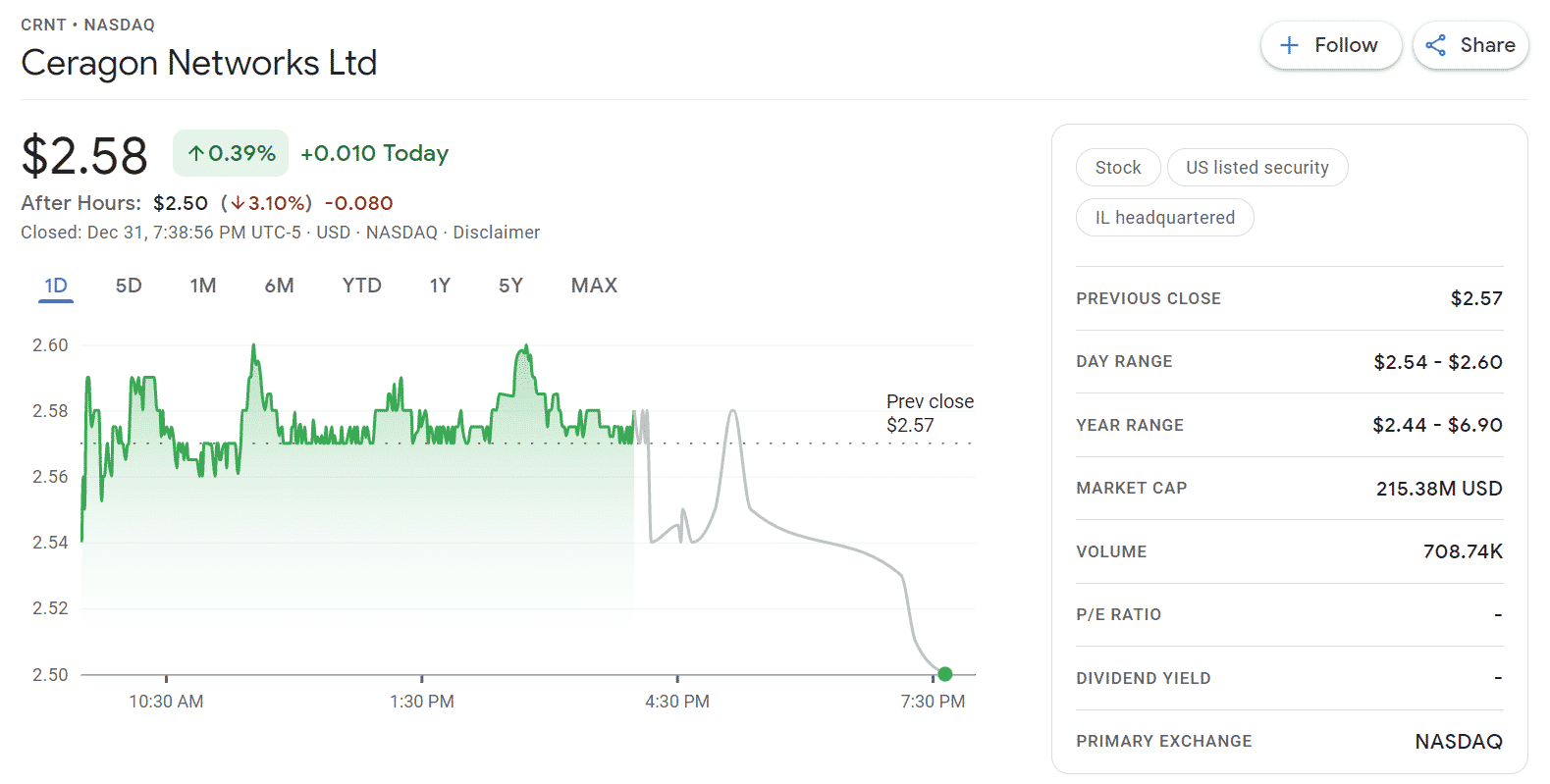This screenshot has width=1550, height=784.
Task: Show the 6M chart range
Action: tap(280, 286)
